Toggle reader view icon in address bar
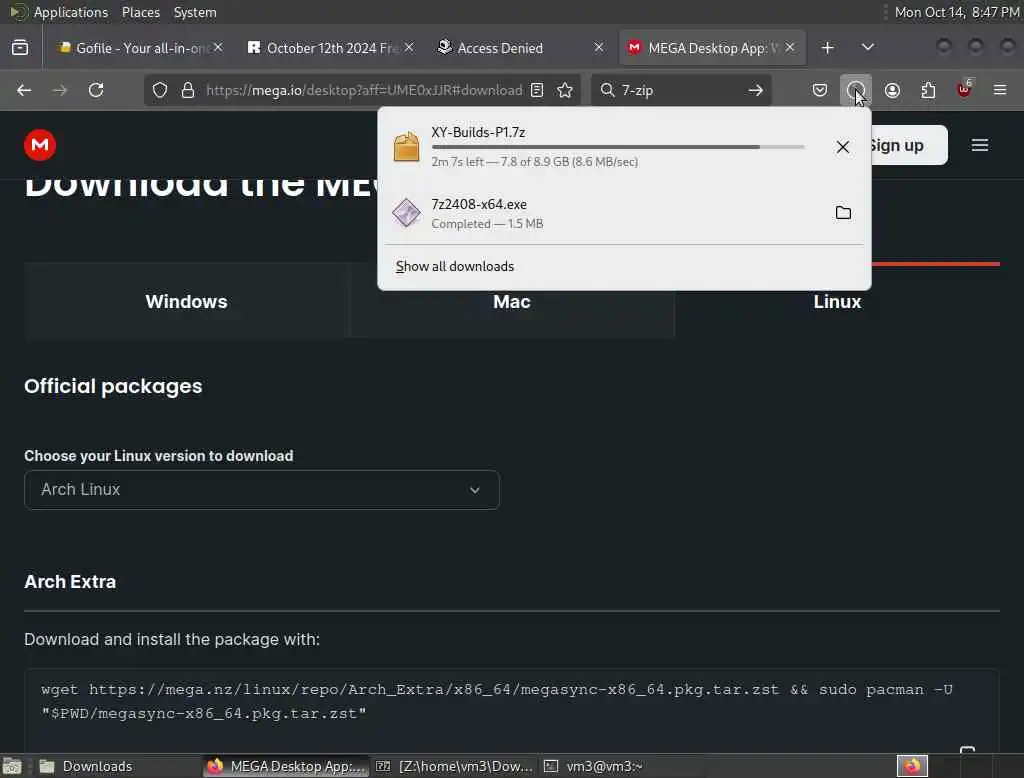1024x778 pixels. (537, 90)
